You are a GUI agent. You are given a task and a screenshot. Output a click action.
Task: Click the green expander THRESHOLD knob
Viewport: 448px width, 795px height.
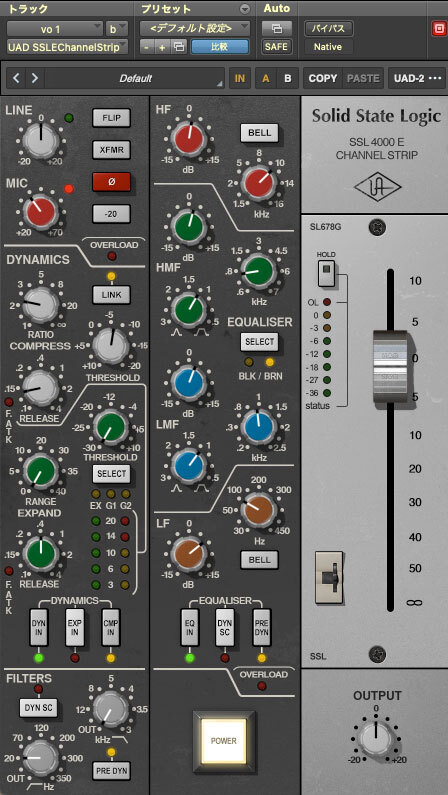[111, 426]
